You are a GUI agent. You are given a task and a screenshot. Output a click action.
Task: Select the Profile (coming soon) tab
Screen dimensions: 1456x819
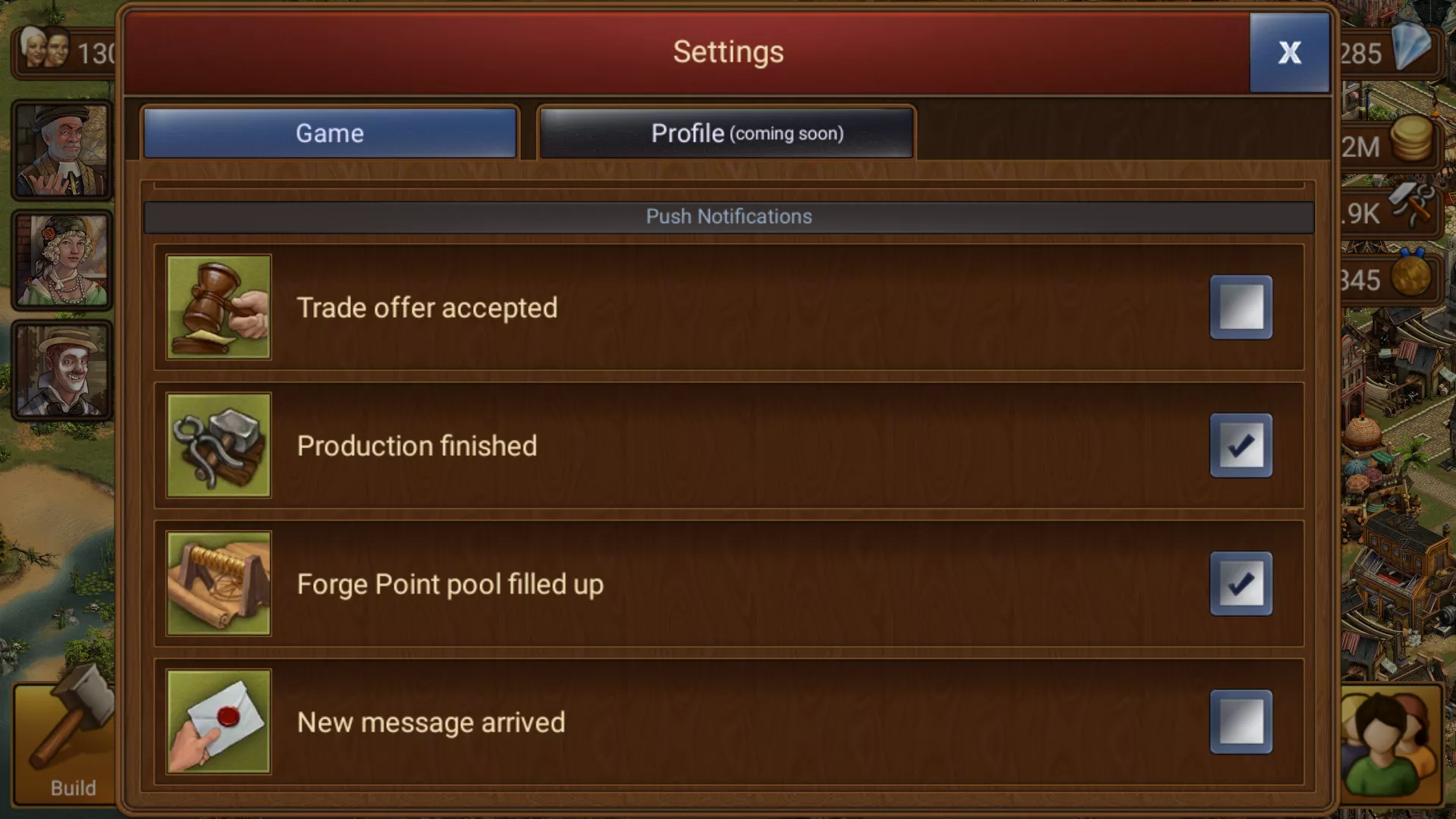coord(726,133)
